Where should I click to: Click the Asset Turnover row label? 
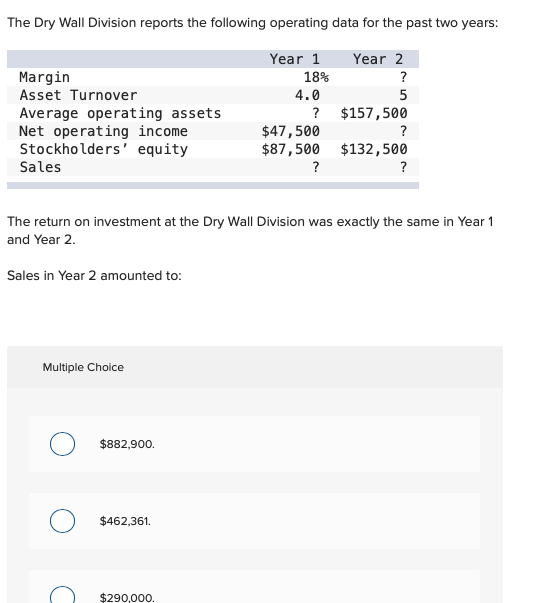pos(78,95)
